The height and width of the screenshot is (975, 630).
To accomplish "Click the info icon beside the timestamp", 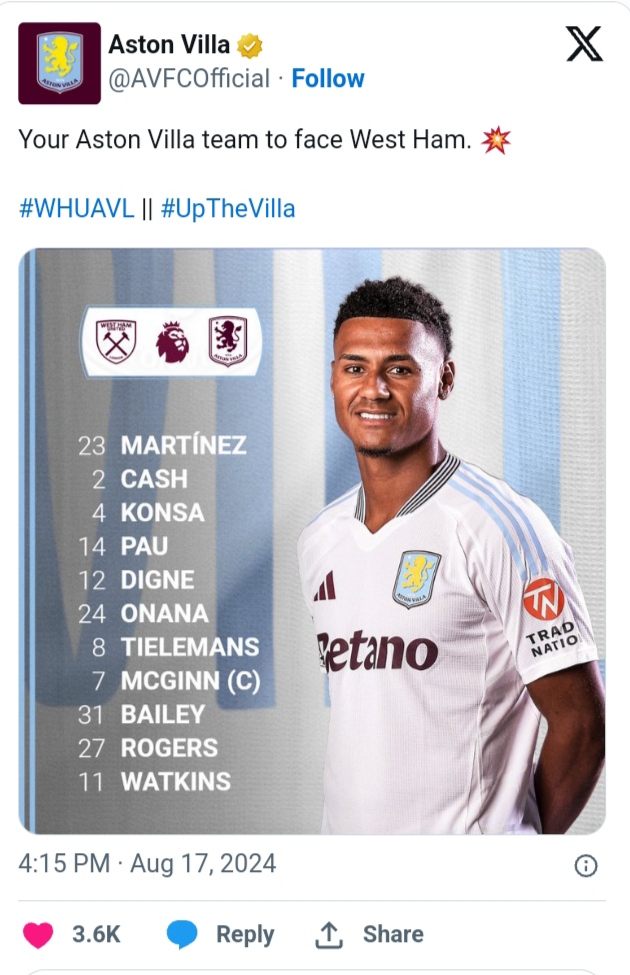I will click(587, 865).
